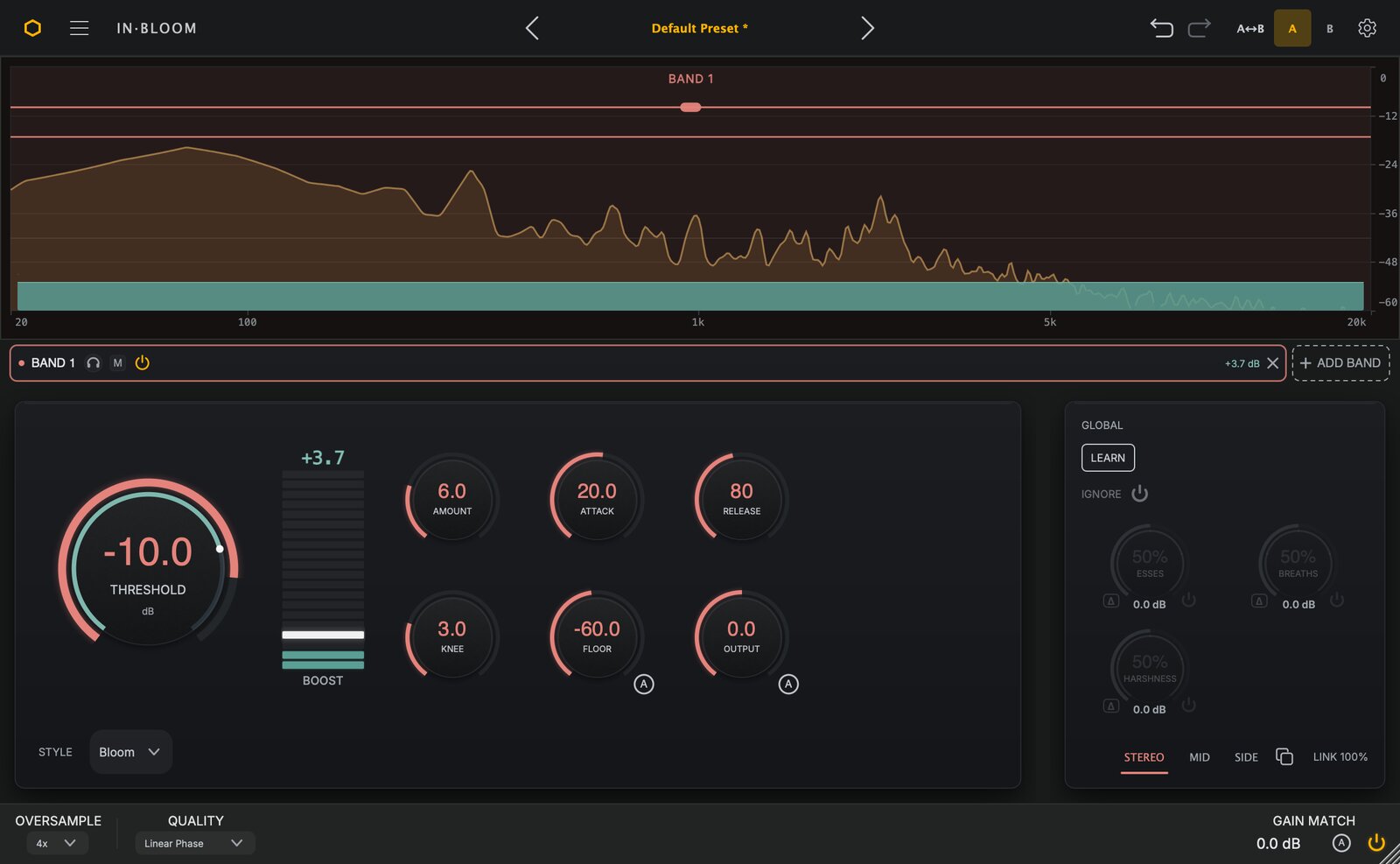Click the Esses delta icon
1400x864 pixels.
pyautogui.click(x=1111, y=601)
